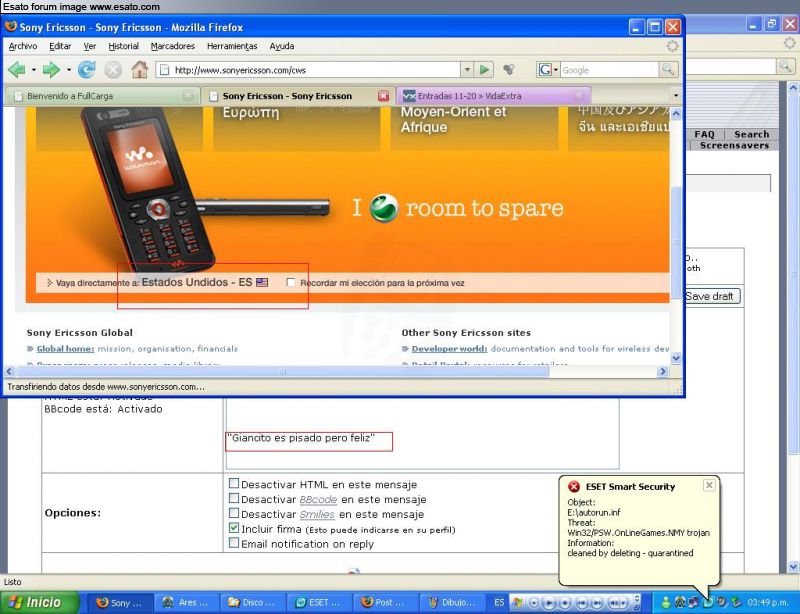The image size is (800, 614).
Task: Click the Save draft button in the background window
Action: (x=712, y=296)
